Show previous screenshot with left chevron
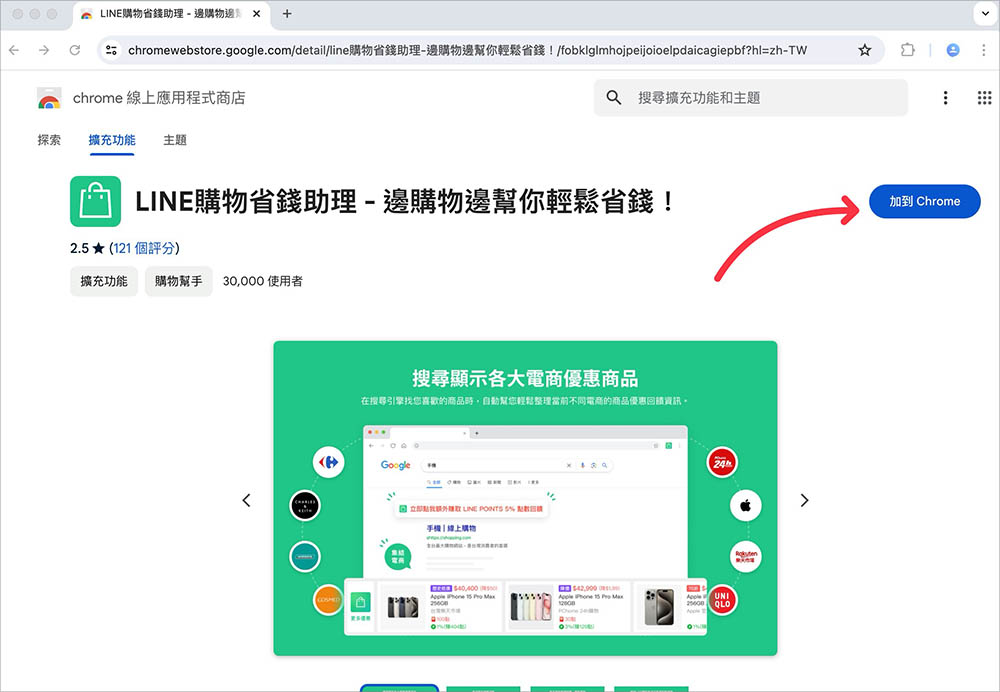1000x692 pixels. click(247, 500)
